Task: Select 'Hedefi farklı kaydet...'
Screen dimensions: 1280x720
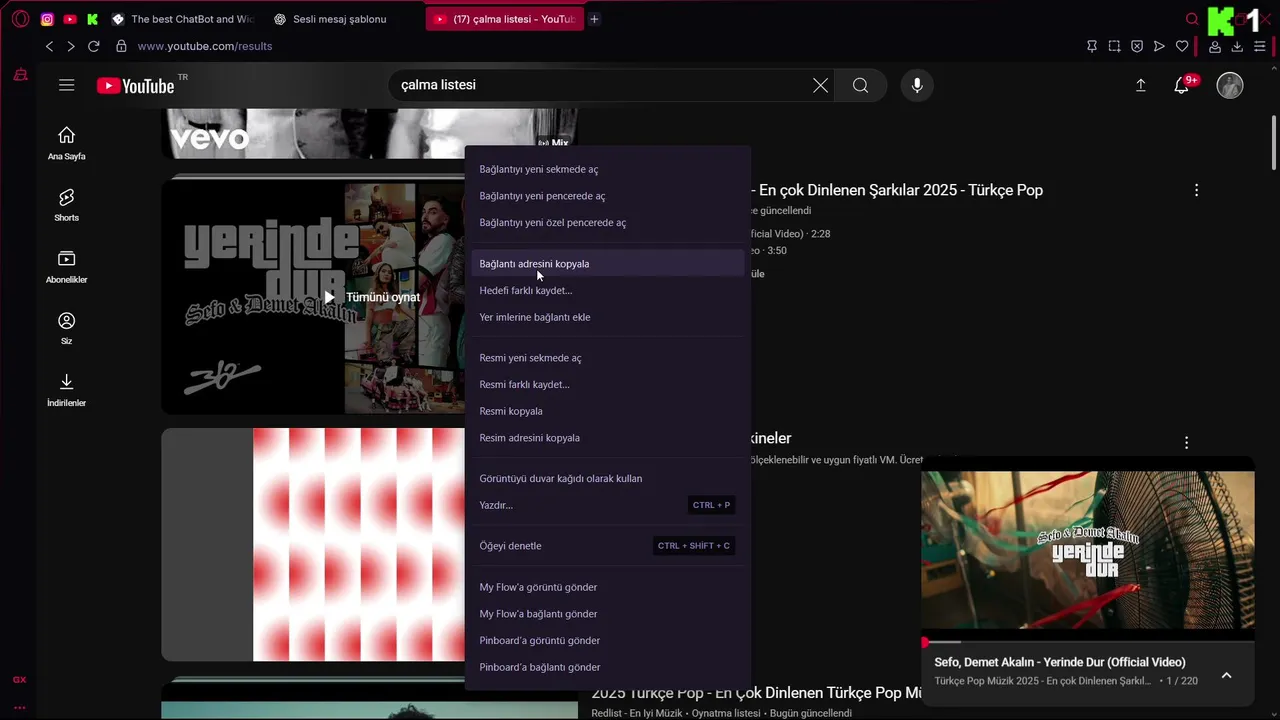Action: 608,291
